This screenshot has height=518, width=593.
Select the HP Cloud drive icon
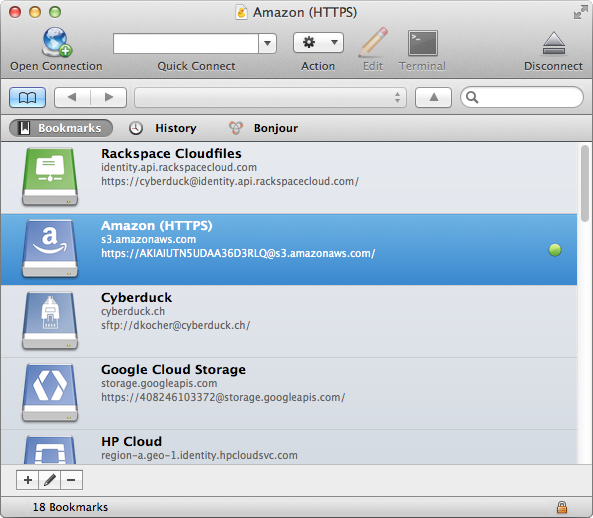(x=50, y=450)
